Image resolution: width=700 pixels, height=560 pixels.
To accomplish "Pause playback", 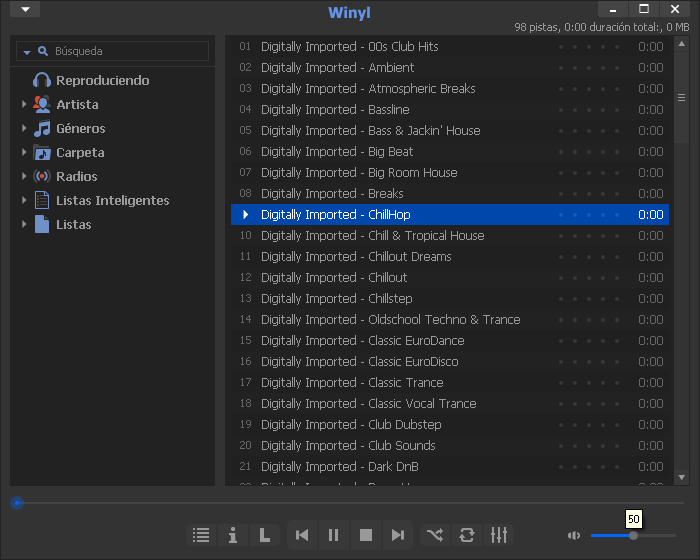I will click(333, 535).
